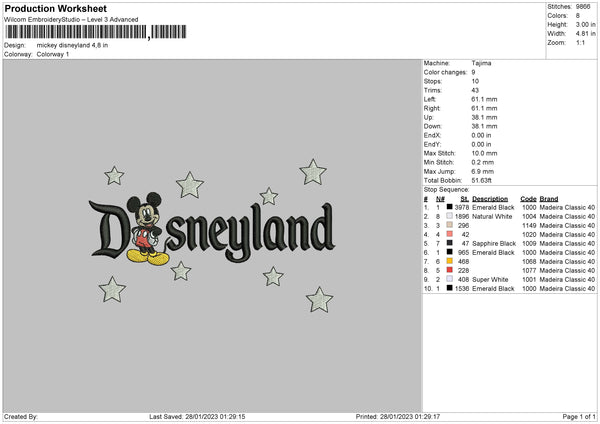Click the St. column header

465,199
